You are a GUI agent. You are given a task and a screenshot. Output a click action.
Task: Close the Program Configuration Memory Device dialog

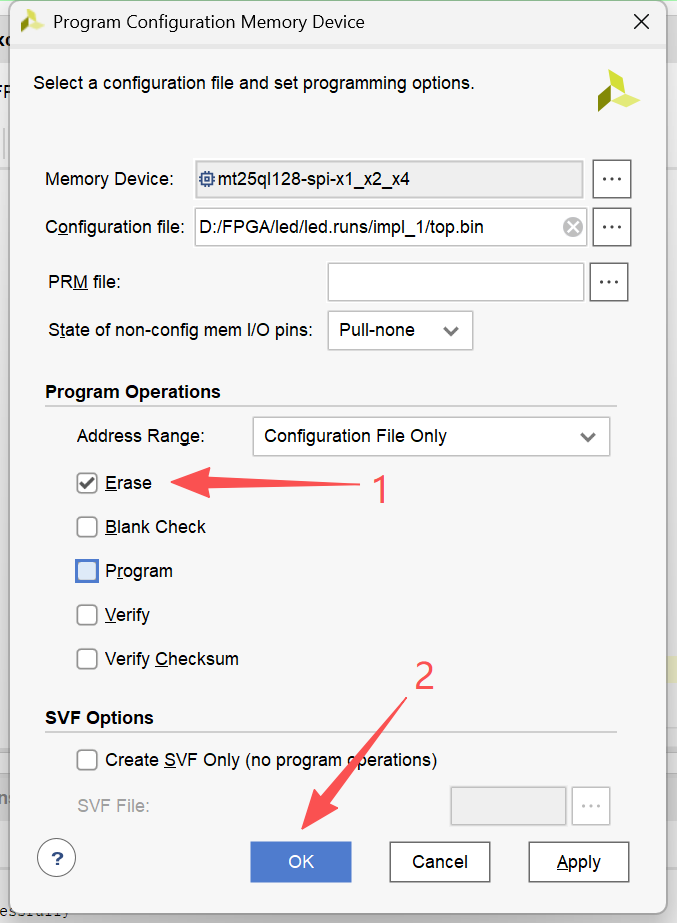641,21
